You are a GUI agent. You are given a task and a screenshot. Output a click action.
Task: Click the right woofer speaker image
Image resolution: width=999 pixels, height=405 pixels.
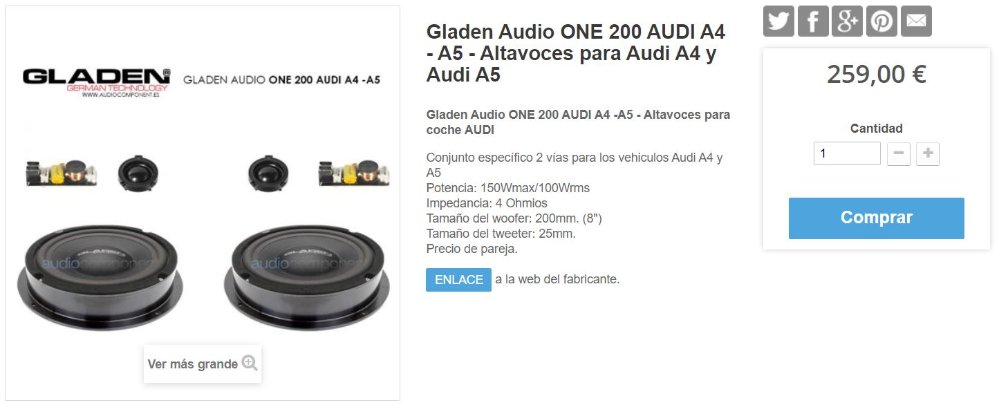coord(306,276)
